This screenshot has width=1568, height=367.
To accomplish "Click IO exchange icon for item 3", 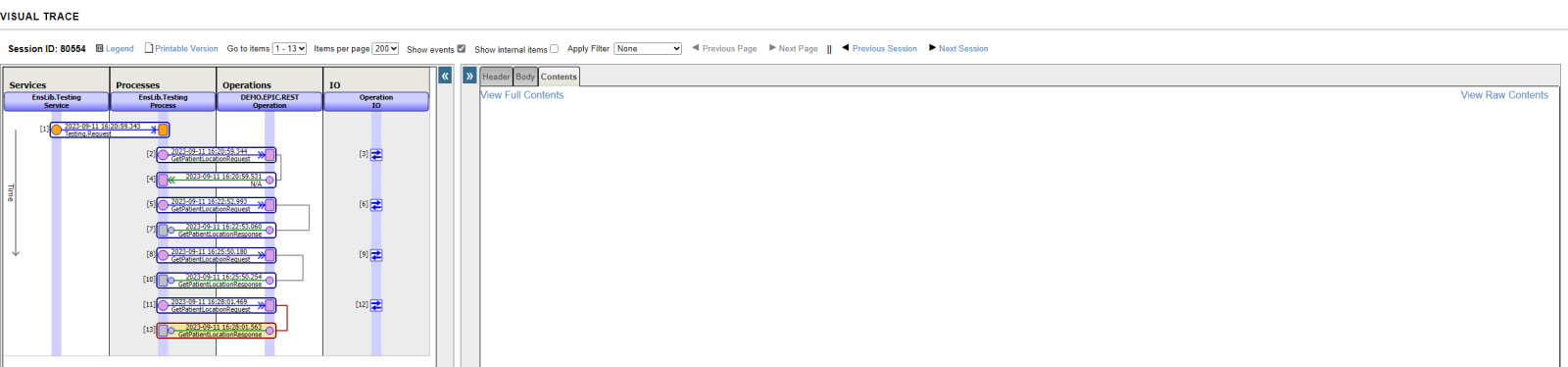I will point(376,155).
